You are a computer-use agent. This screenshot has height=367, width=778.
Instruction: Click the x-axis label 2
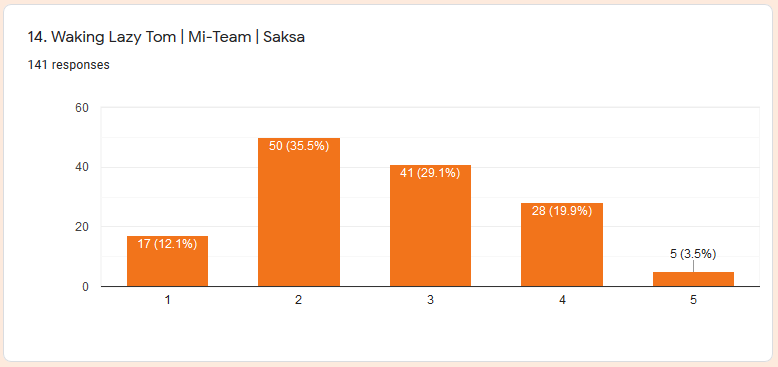pyautogui.click(x=299, y=300)
